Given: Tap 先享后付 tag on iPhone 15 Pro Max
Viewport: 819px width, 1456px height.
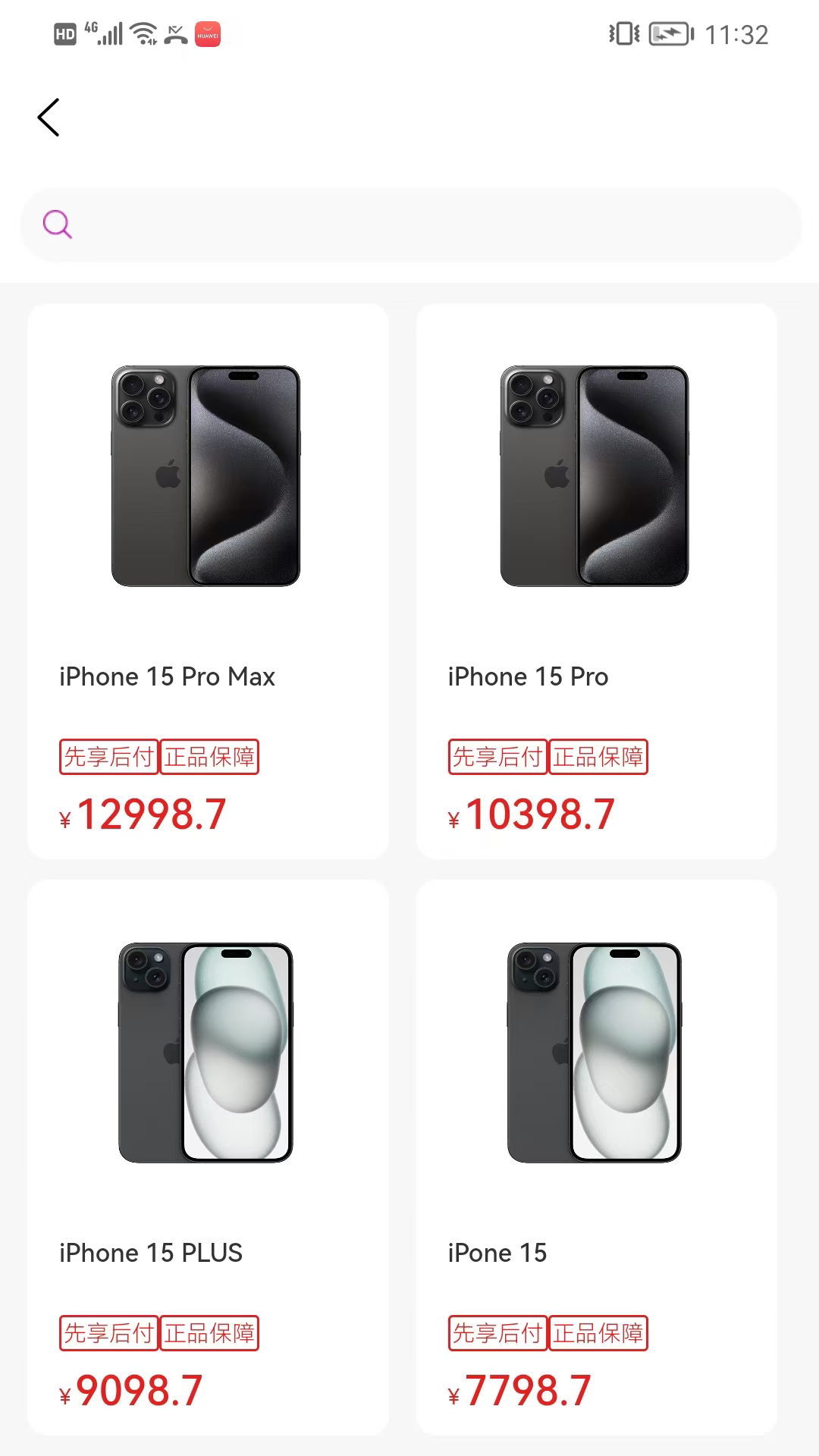Looking at the screenshot, I should pos(109,757).
